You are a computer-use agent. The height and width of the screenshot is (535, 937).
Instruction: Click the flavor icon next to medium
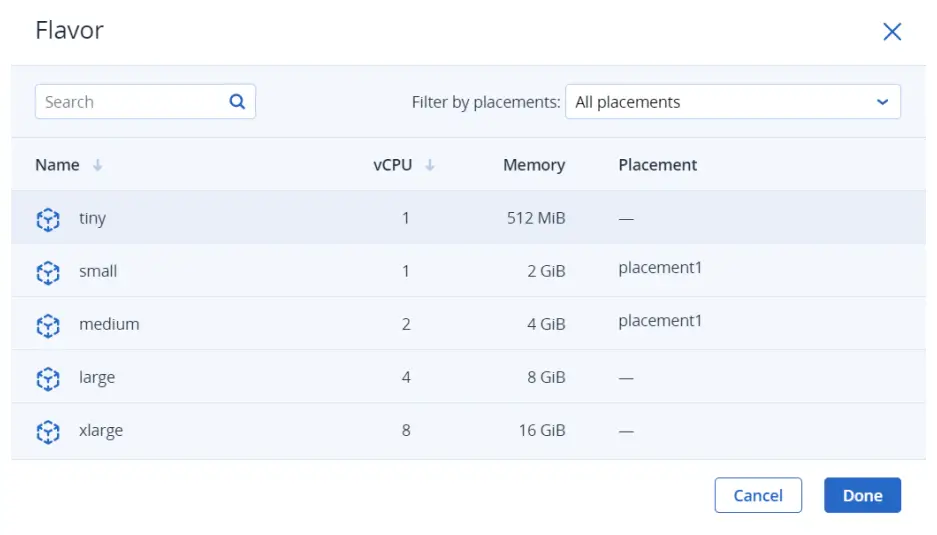48,325
